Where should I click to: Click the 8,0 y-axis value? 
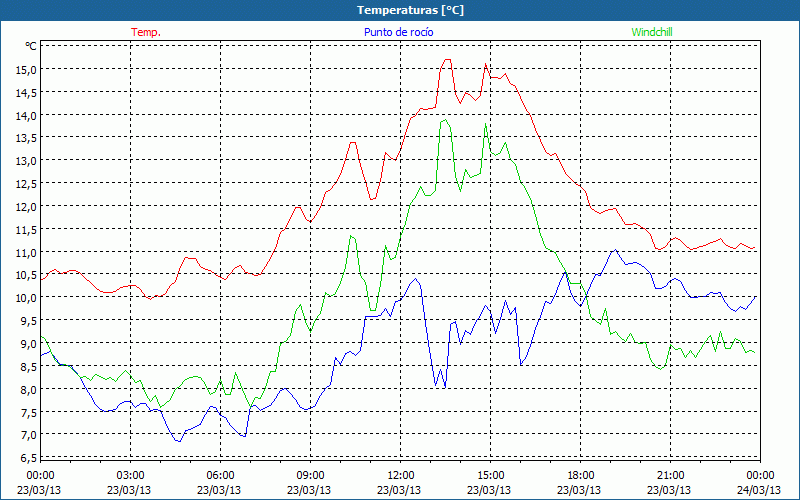[x=29, y=389]
